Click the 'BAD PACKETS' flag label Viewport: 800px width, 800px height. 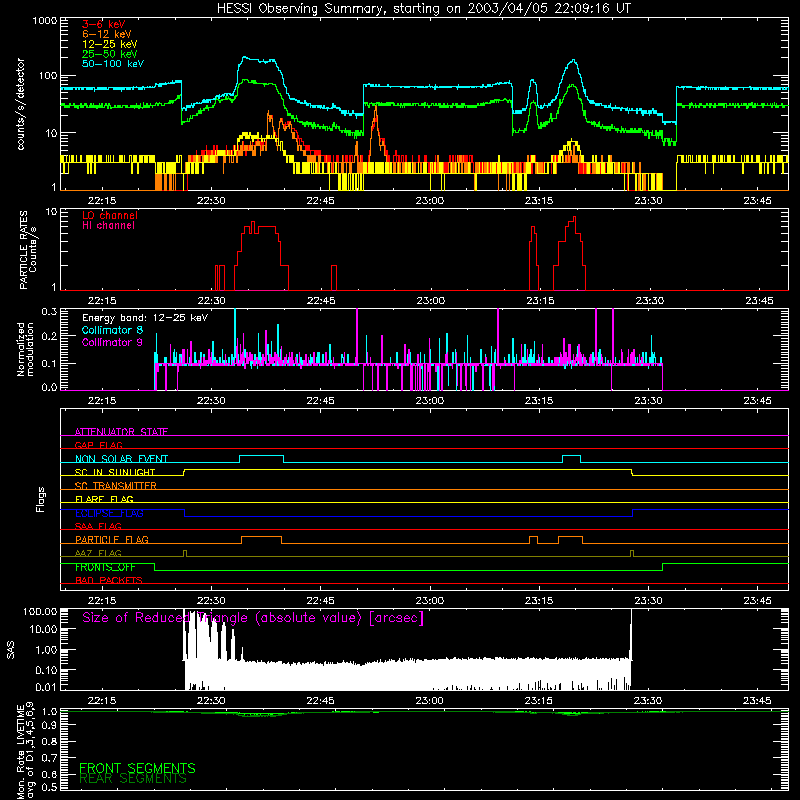(109, 580)
